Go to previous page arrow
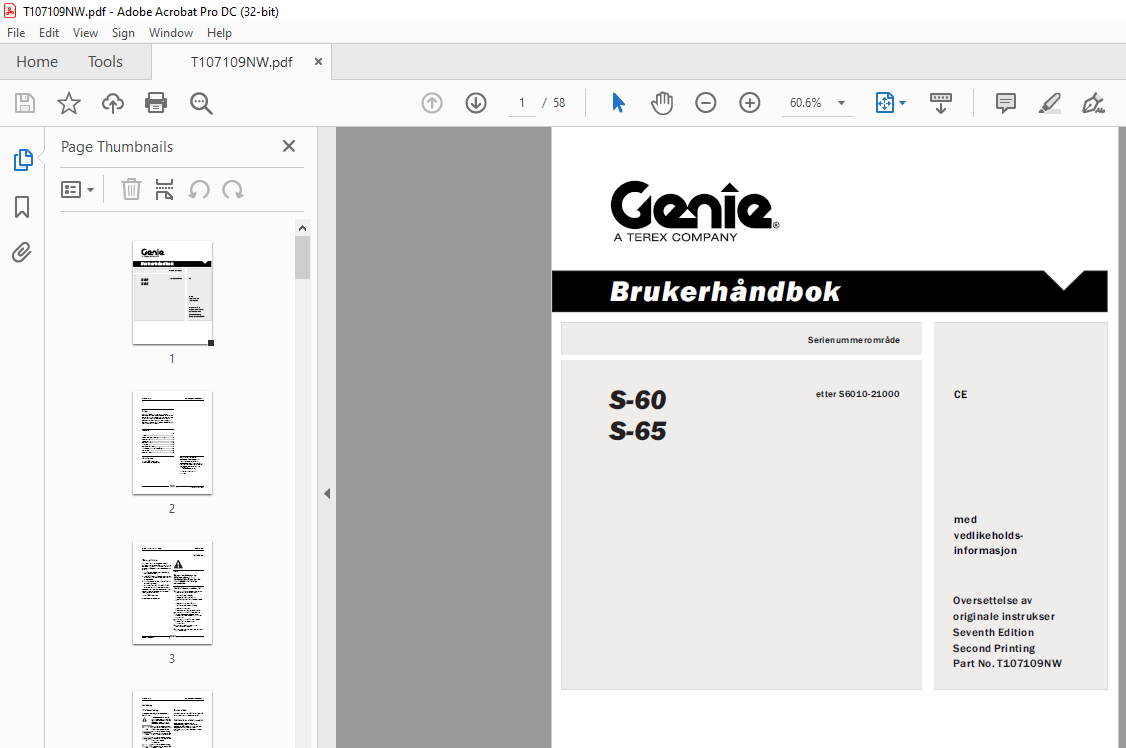 click(x=432, y=103)
